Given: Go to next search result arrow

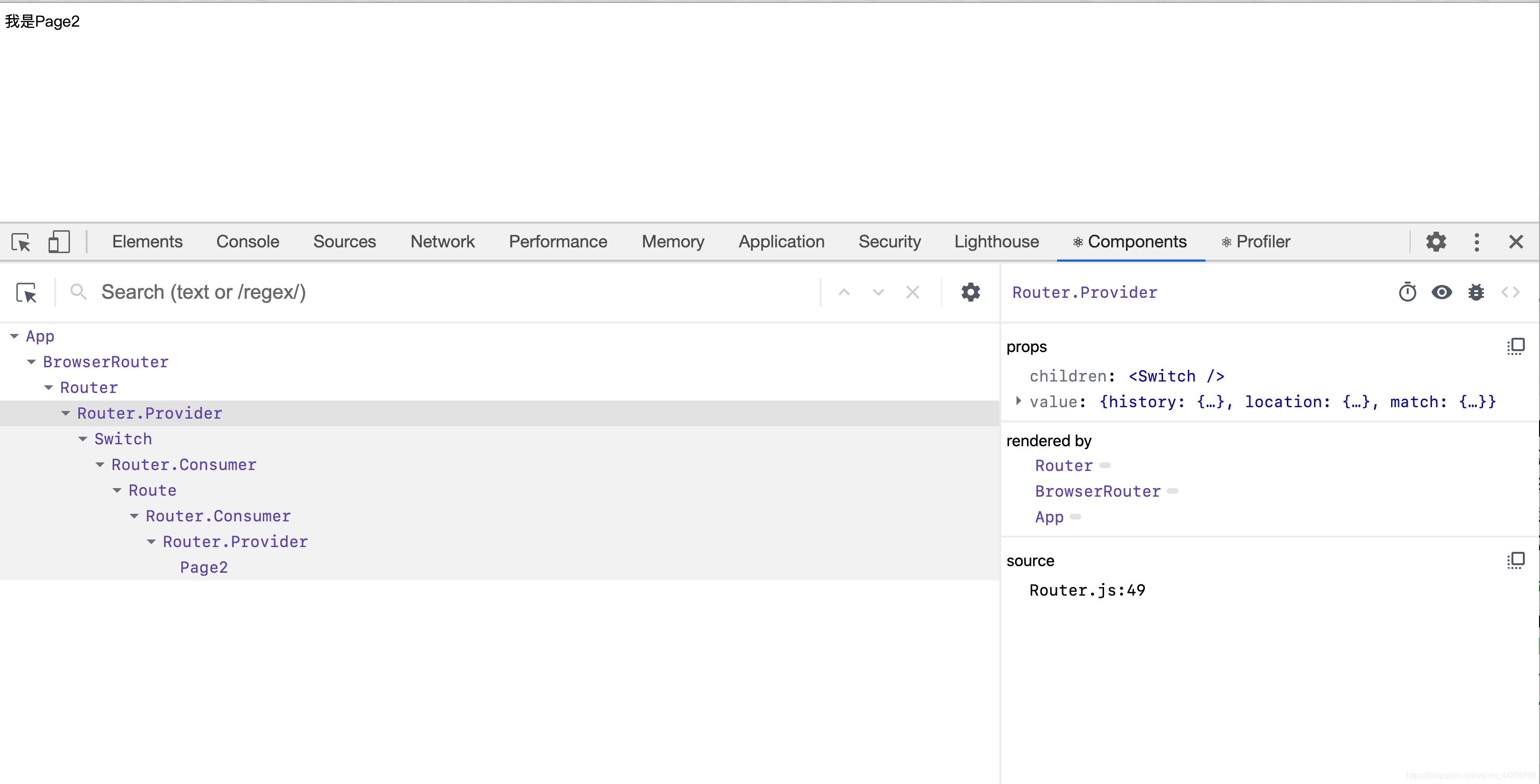Looking at the screenshot, I should tap(878, 292).
